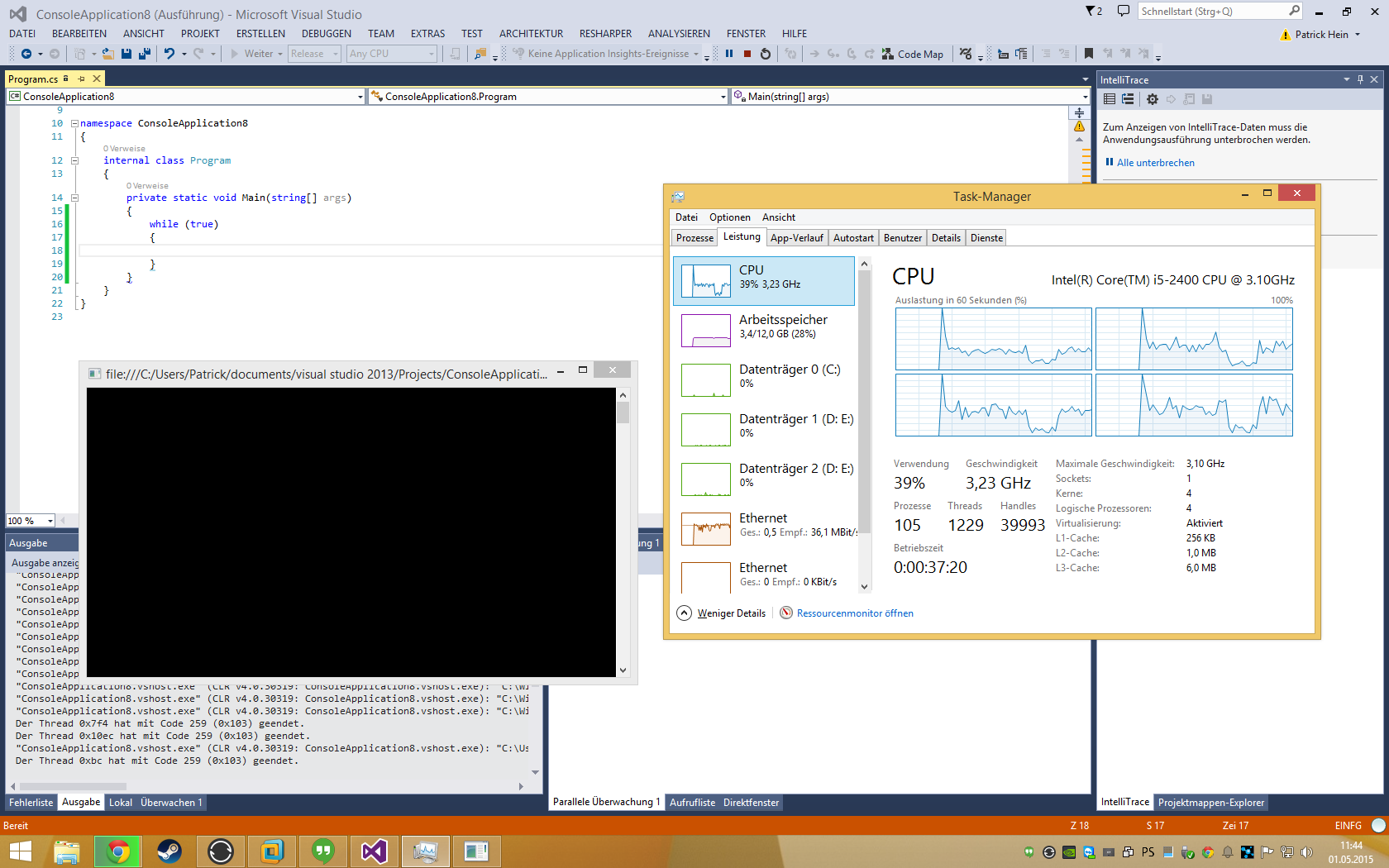Viewport: 1389px width, 868px height.
Task: Click Ressourcenmonitor öffnen link
Action: click(x=855, y=613)
